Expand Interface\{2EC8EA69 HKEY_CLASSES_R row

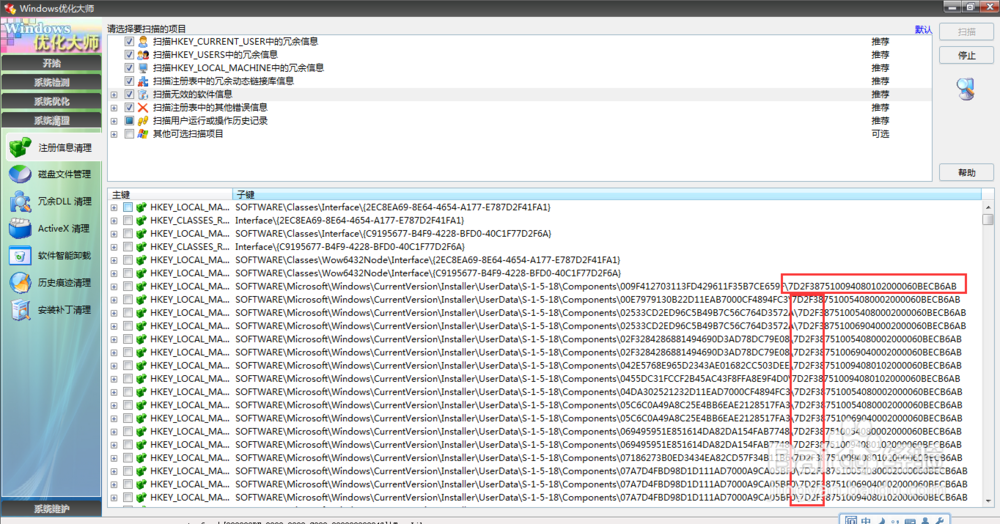point(114,221)
